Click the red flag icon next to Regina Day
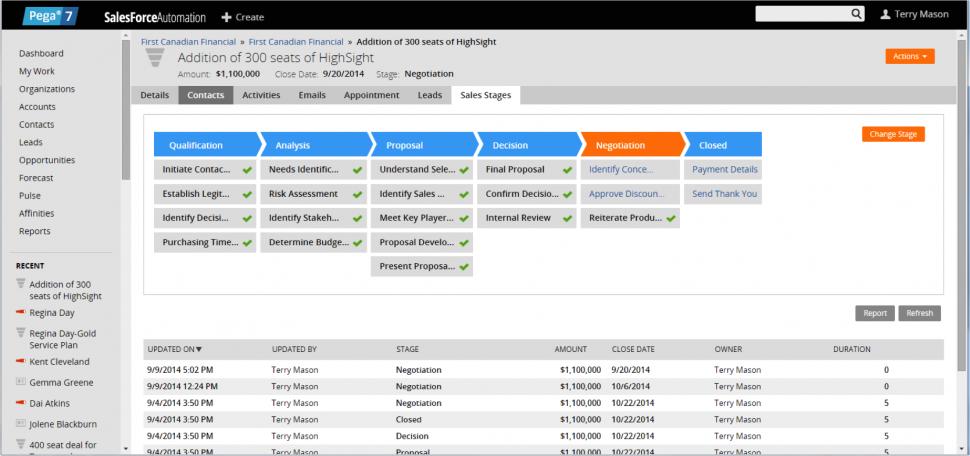This screenshot has width=970, height=456. [20, 313]
